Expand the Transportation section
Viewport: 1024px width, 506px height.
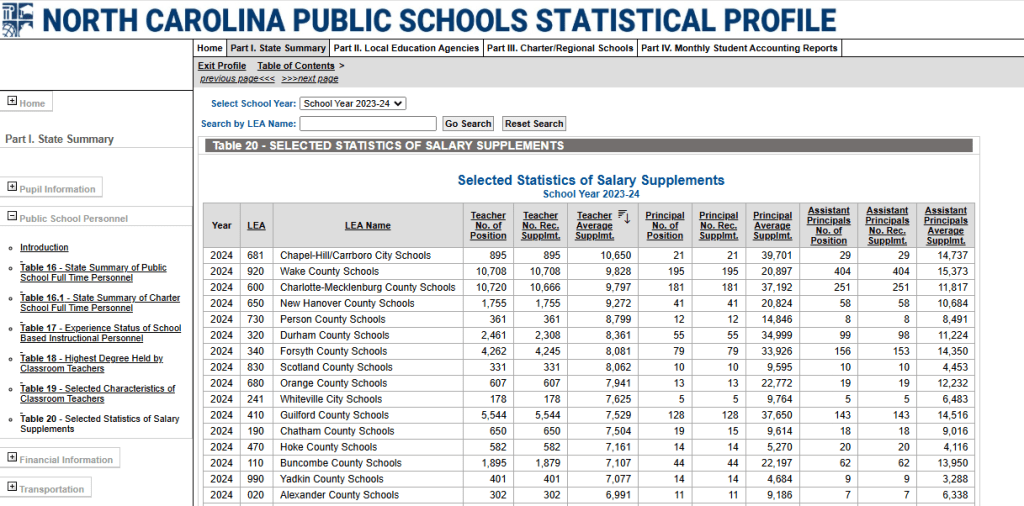tap(12, 488)
